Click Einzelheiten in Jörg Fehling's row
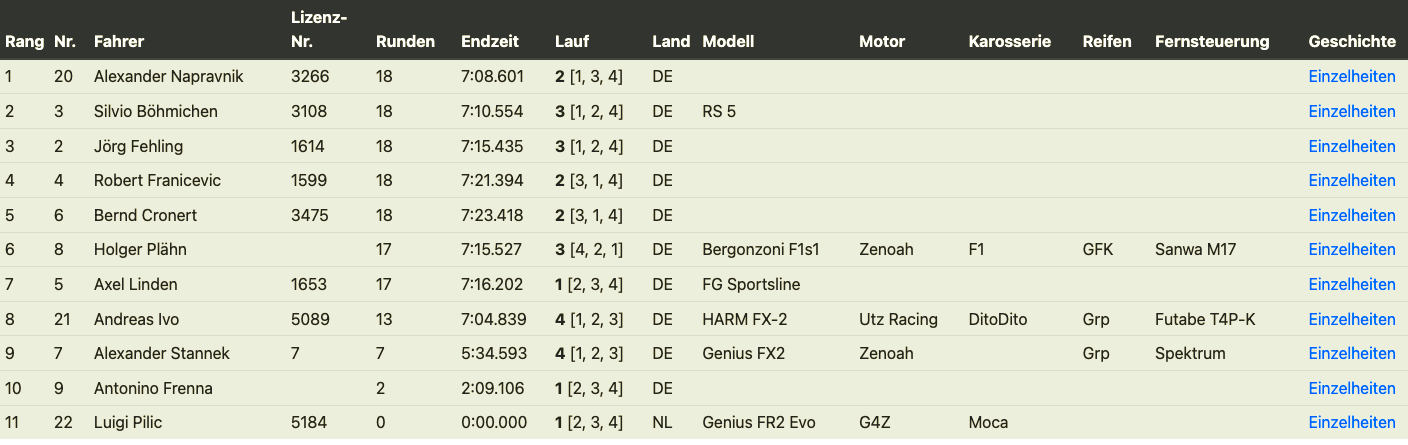 pyautogui.click(x=1351, y=146)
